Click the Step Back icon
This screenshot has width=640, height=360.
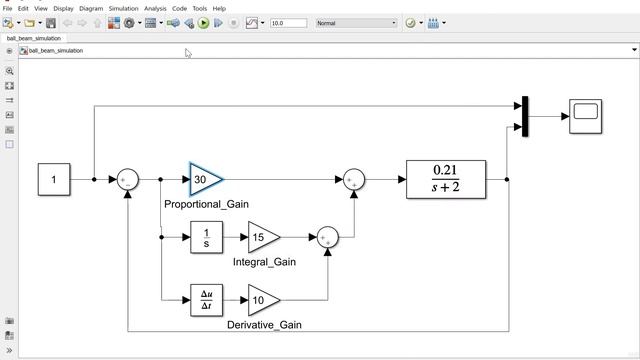189,23
